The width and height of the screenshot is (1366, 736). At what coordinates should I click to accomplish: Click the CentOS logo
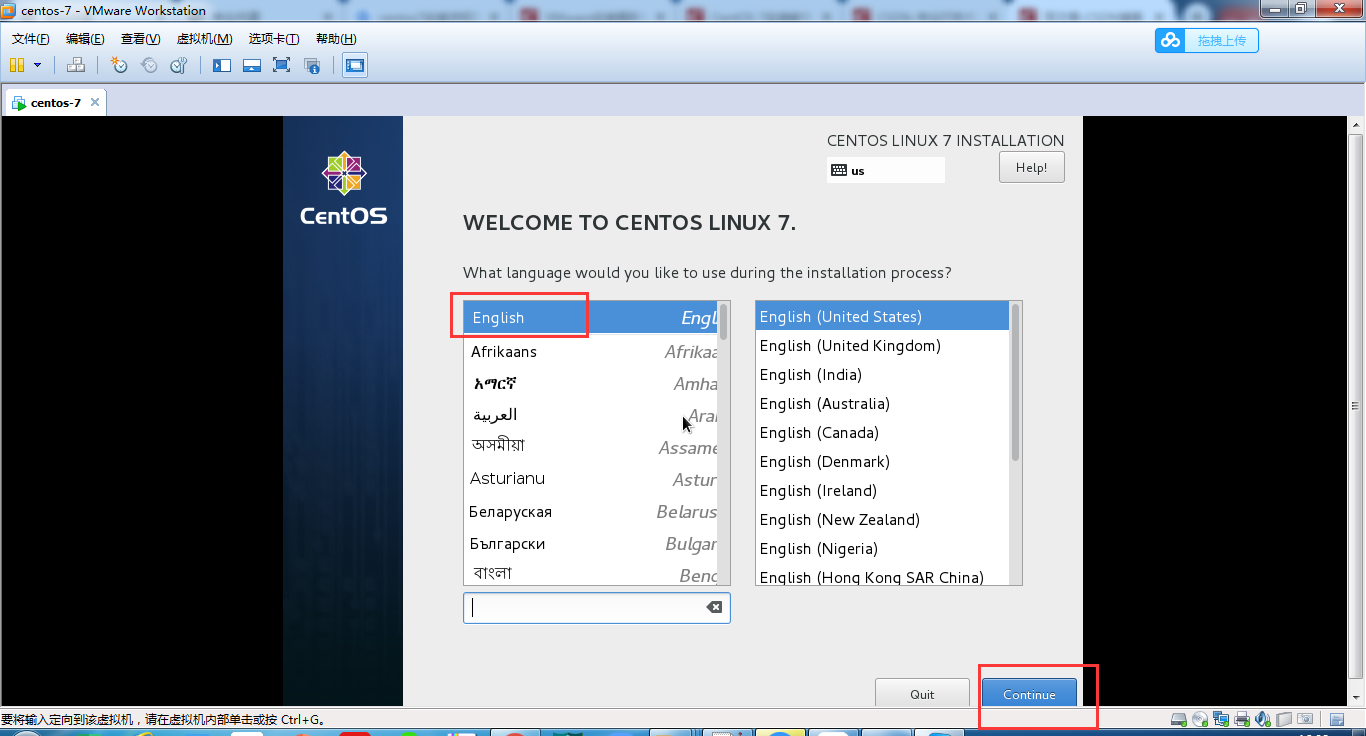coord(343,188)
